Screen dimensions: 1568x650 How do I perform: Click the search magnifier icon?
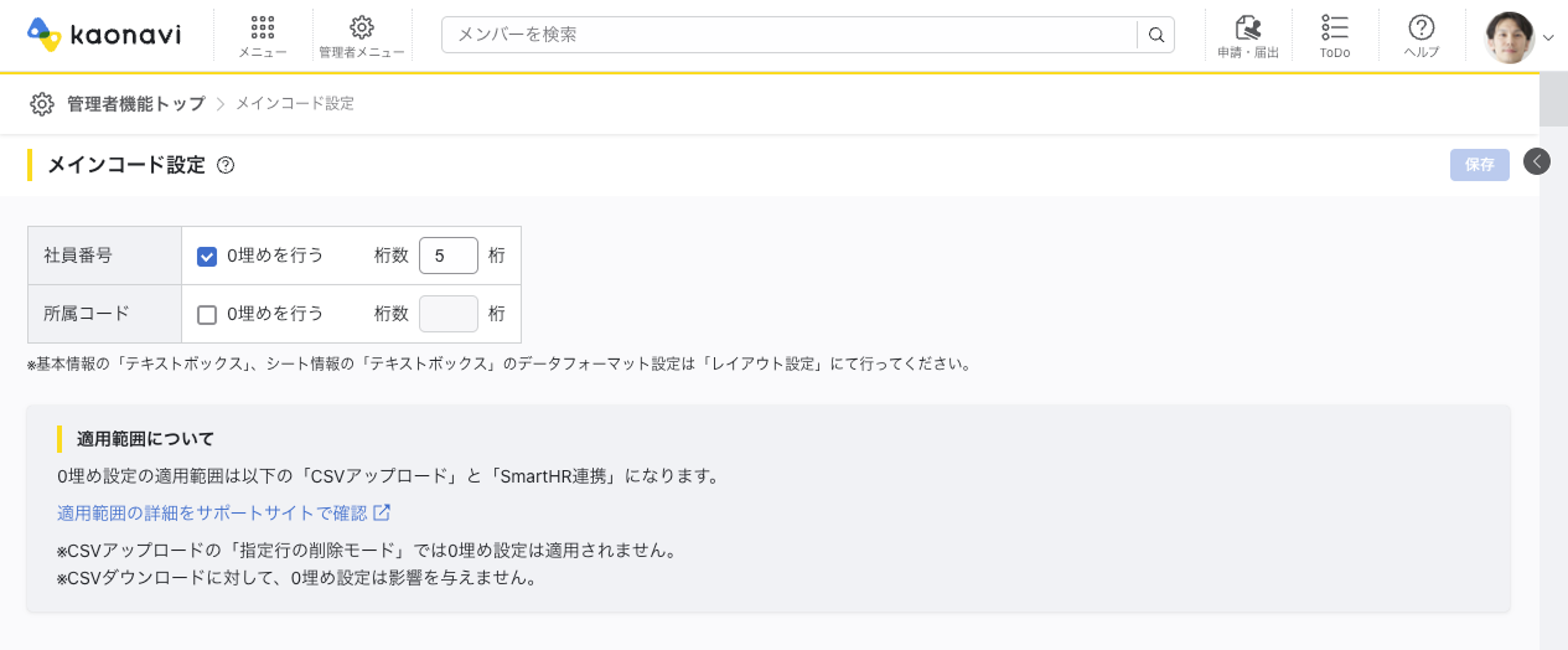pyautogui.click(x=1155, y=35)
